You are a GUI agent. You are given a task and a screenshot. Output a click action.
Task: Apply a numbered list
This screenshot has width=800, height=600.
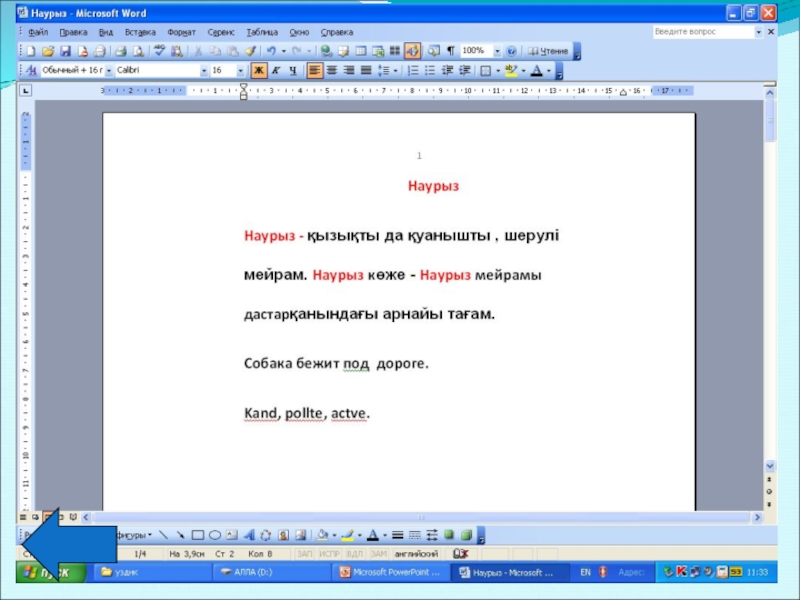pyautogui.click(x=413, y=70)
